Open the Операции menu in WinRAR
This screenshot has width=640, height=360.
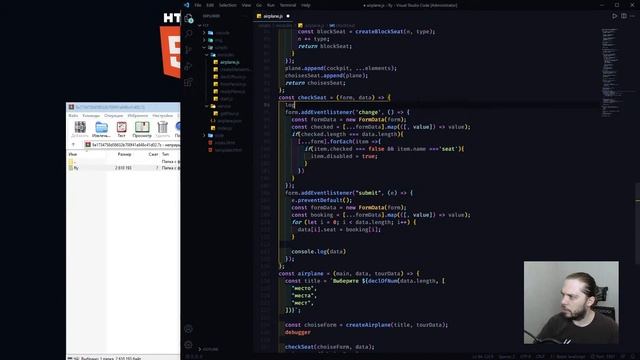click(x=113, y=116)
